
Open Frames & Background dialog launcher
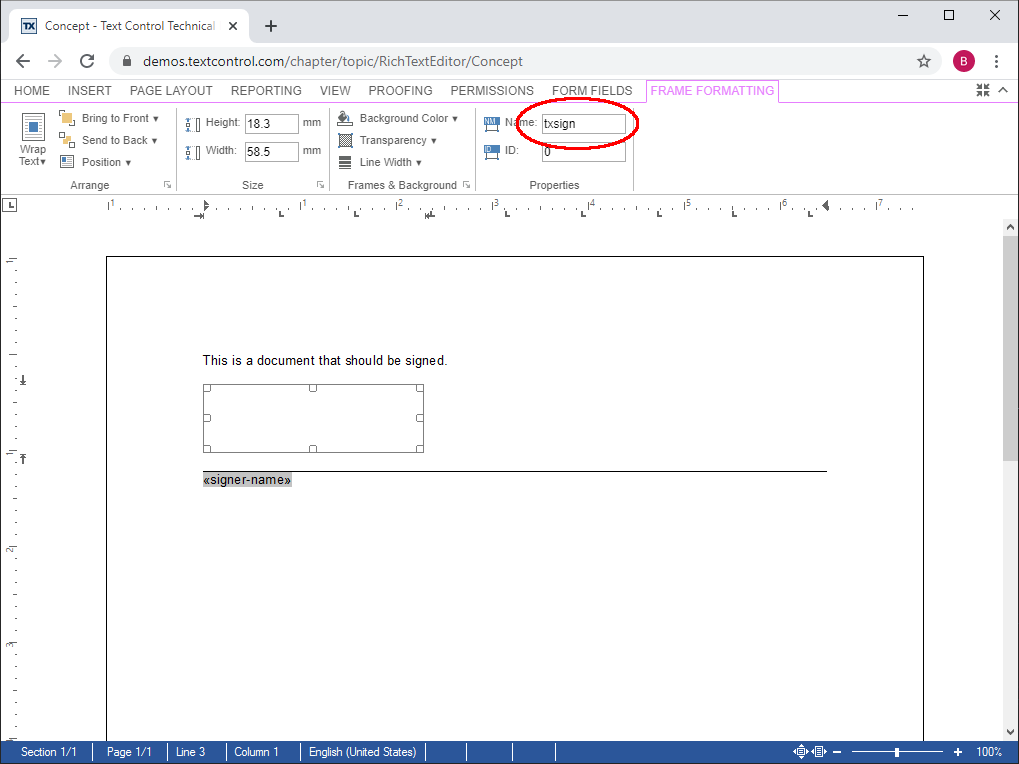(x=467, y=185)
